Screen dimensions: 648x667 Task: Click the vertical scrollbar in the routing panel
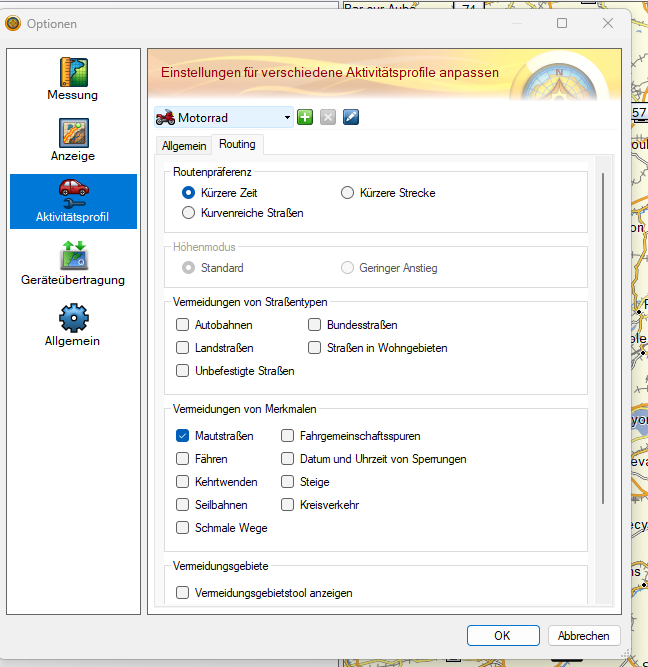[602, 340]
